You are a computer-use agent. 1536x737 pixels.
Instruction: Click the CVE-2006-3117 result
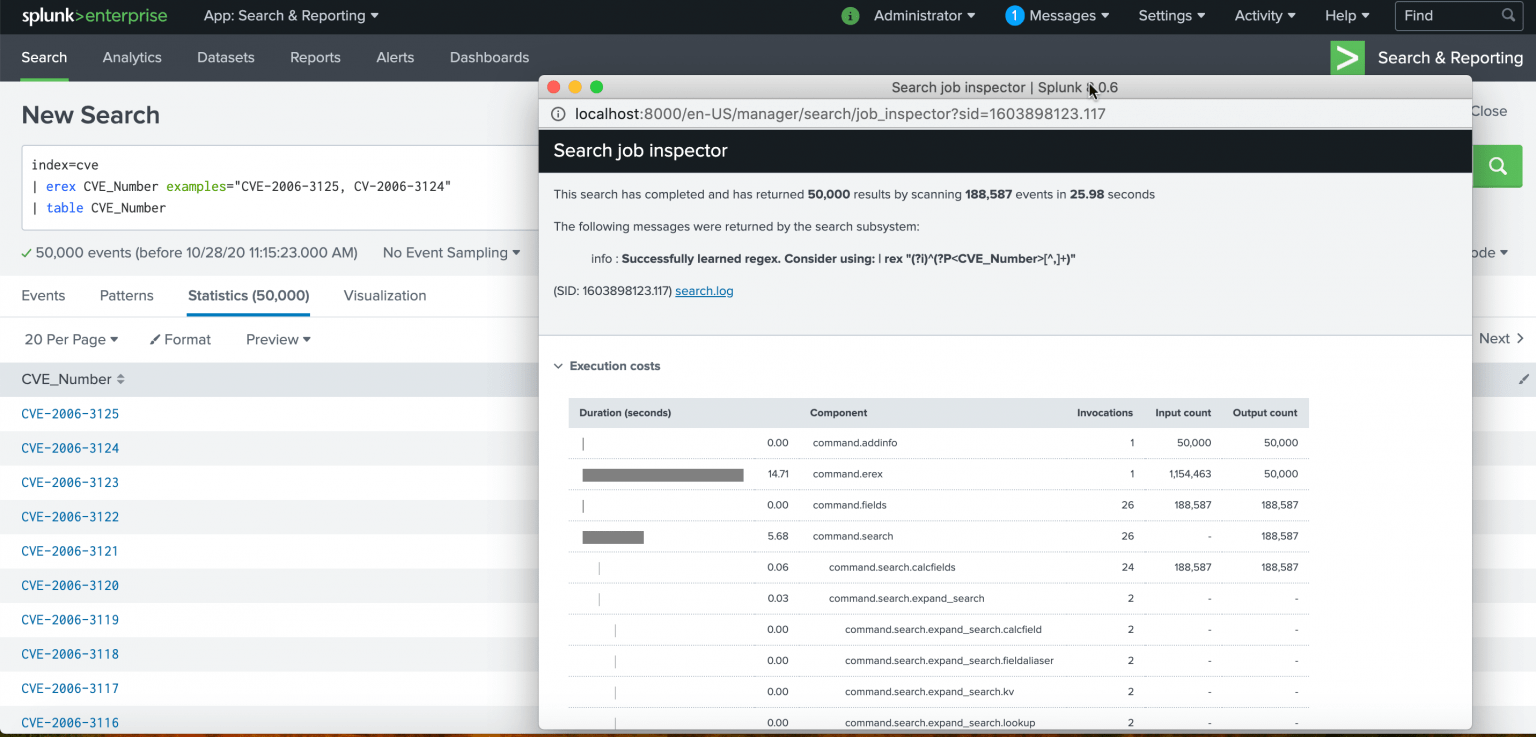pos(70,689)
